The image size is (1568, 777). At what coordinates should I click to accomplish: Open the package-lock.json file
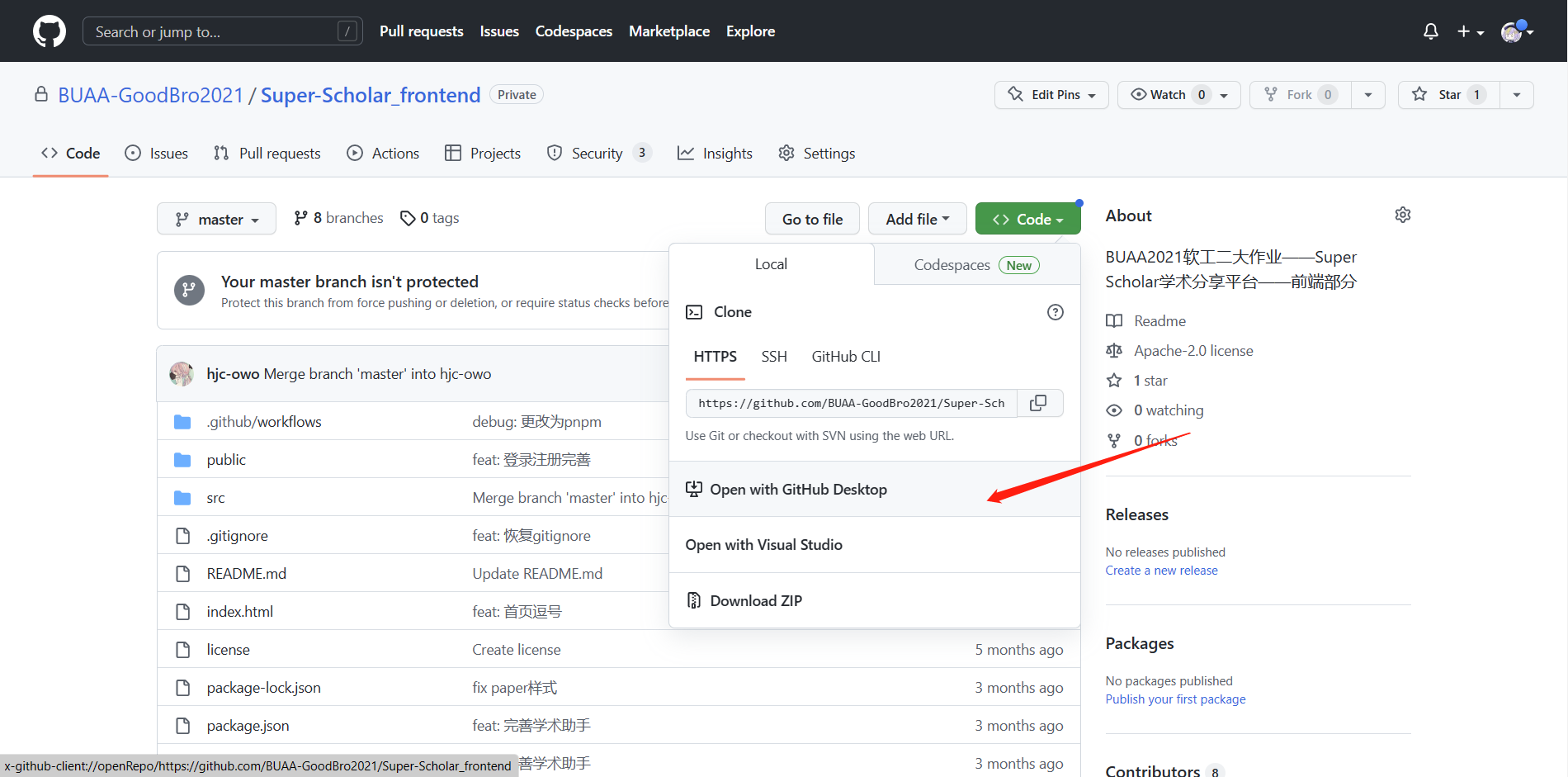264,688
